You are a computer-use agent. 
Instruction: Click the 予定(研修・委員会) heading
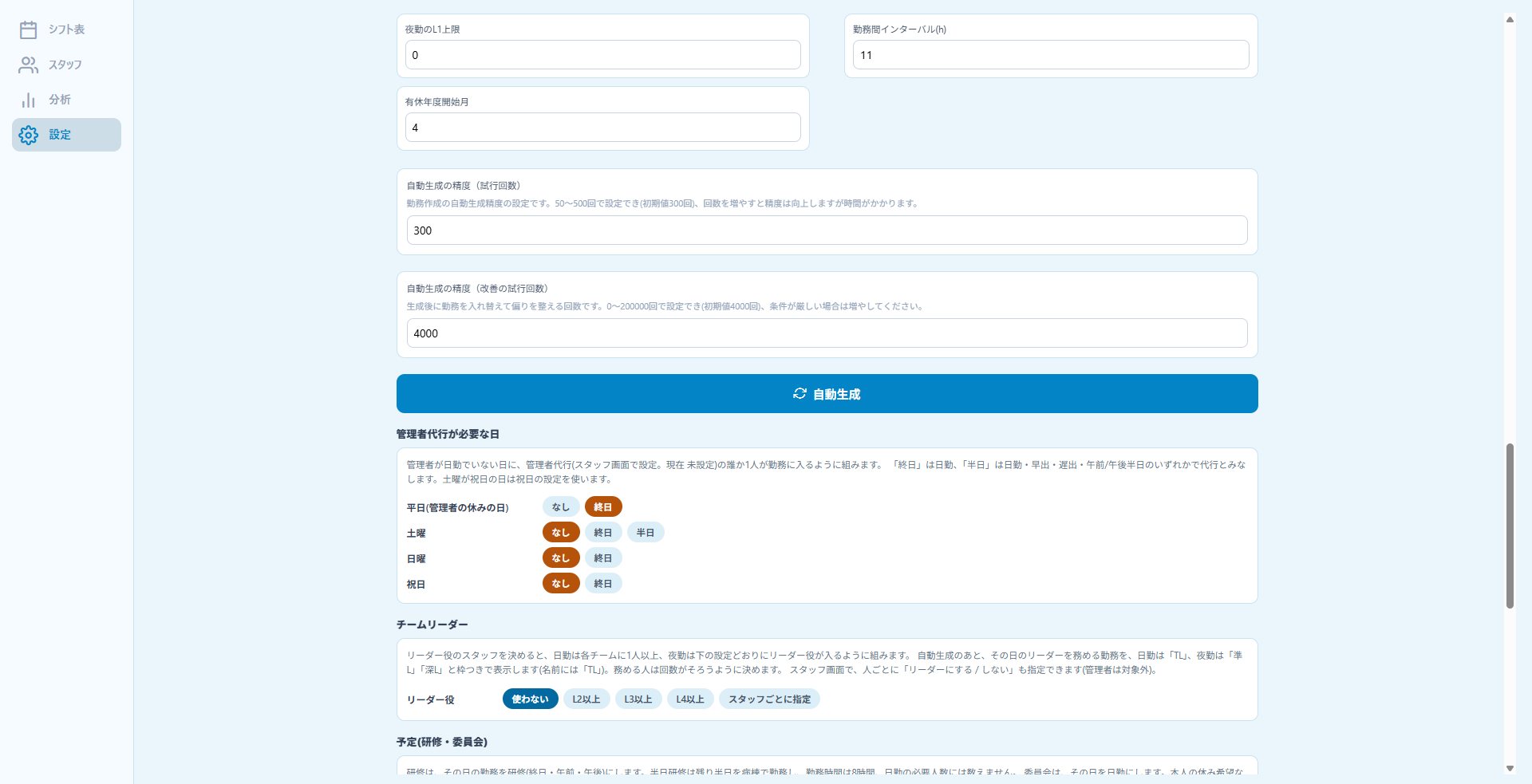pos(442,742)
